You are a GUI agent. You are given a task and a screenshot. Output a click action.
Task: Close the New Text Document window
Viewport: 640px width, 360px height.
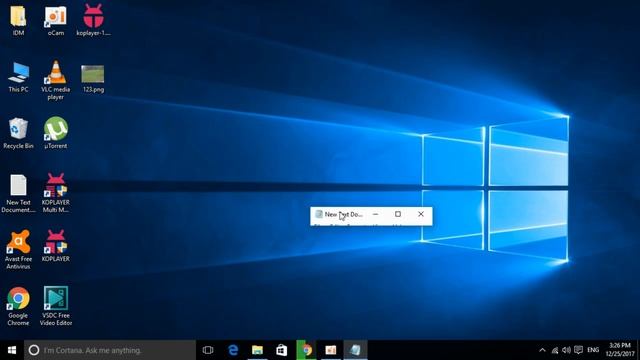[x=421, y=214]
